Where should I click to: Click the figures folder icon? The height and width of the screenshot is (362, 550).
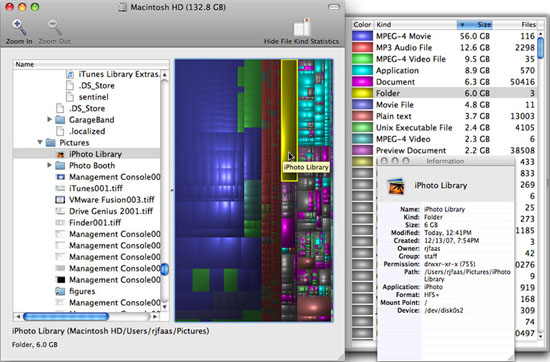pyautogui.click(x=60, y=291)
